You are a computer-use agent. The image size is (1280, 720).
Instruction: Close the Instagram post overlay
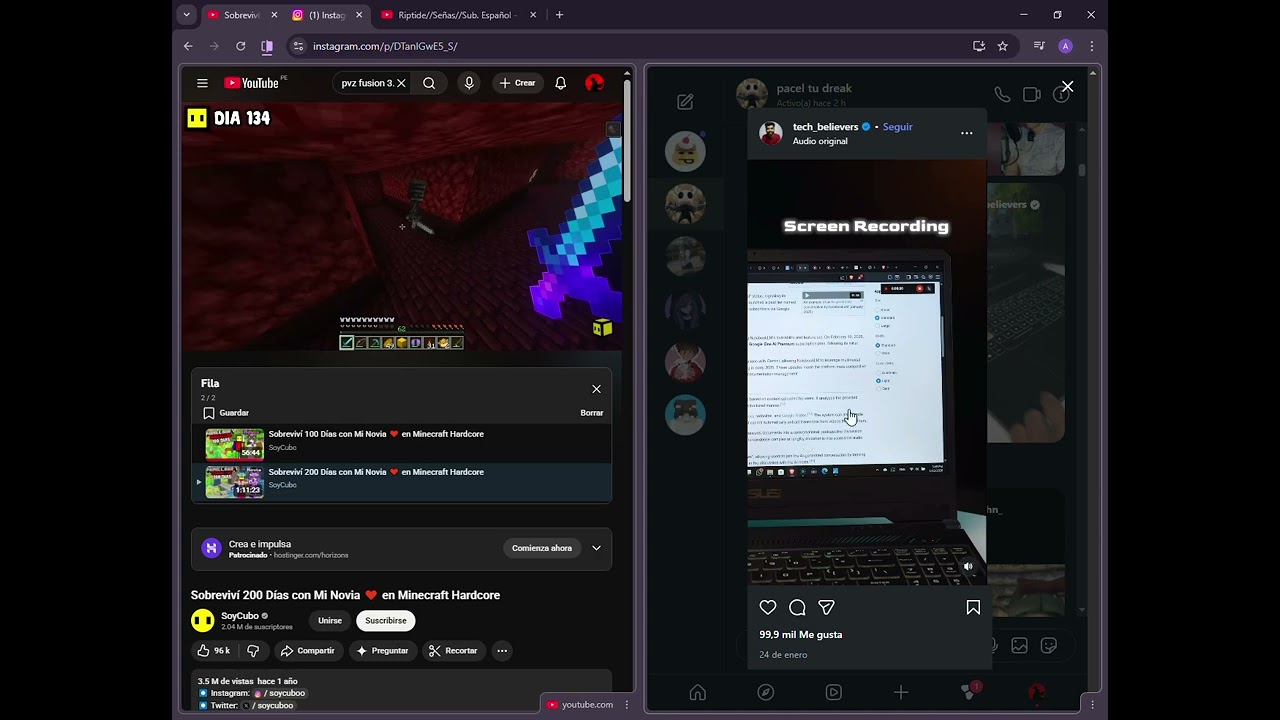pyautogui.click(x=1067, y=87)
